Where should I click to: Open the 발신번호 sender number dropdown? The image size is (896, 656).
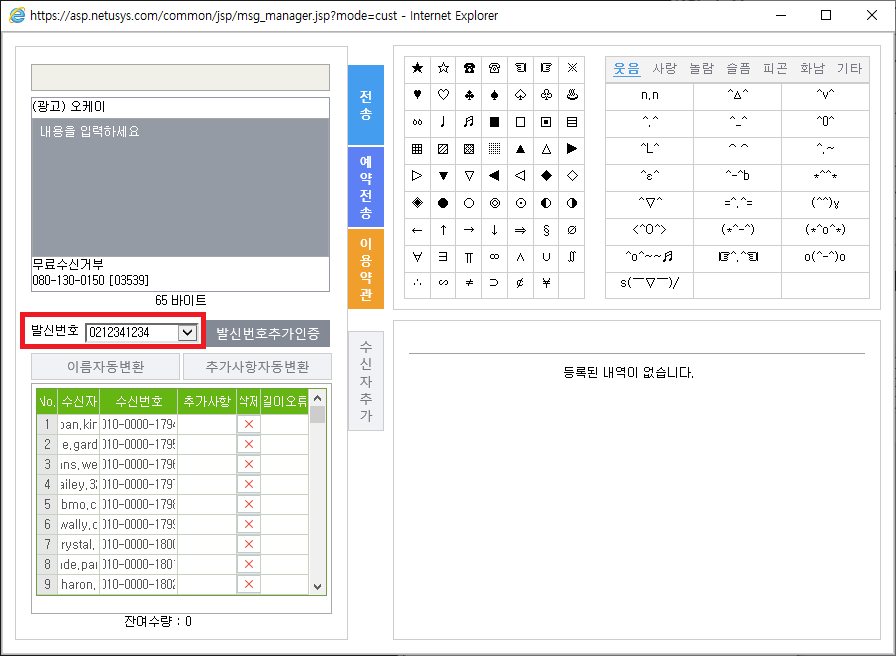(x=187, y=333)
